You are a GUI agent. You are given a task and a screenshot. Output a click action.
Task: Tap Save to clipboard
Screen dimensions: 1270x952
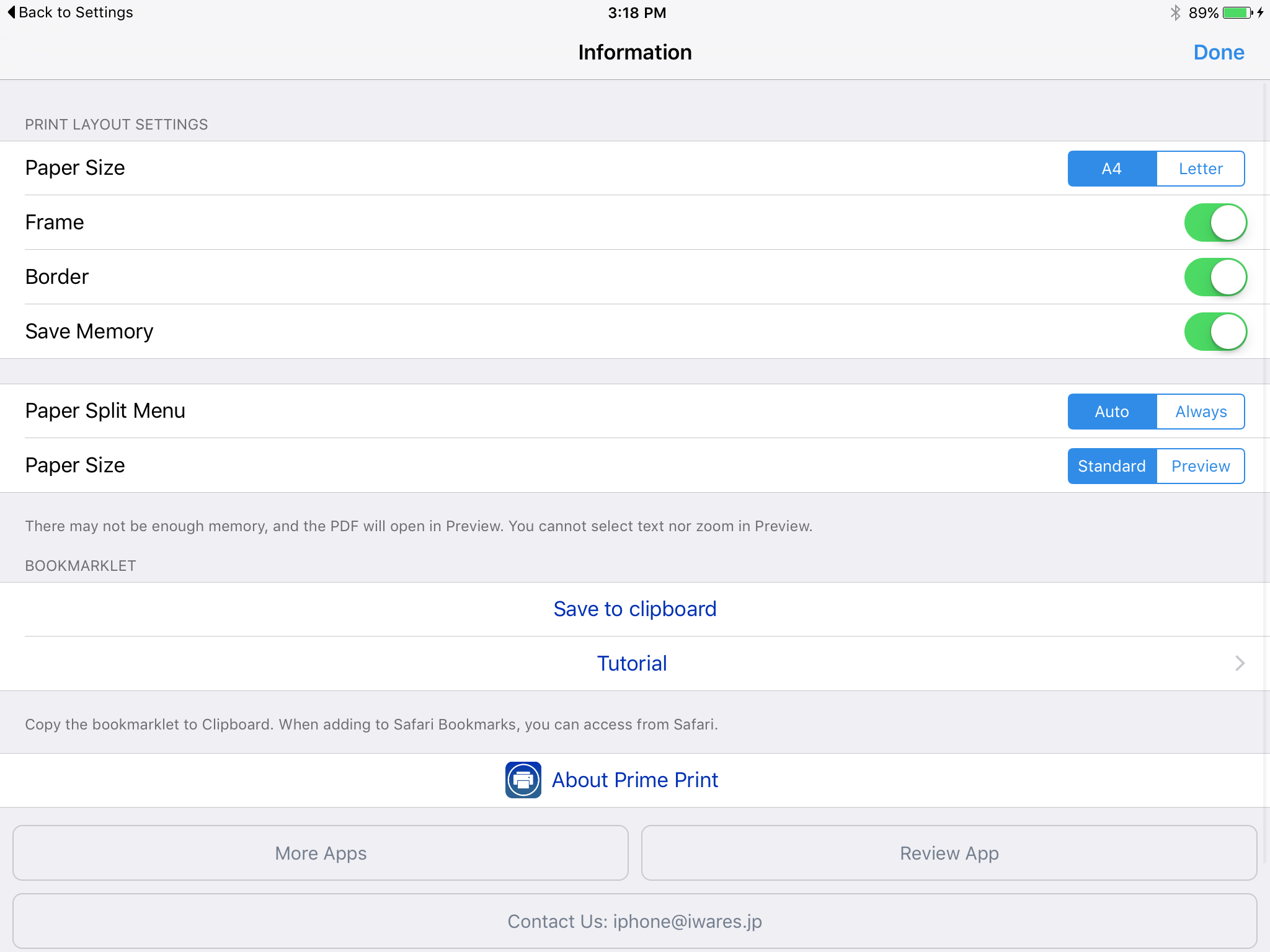[x=634, y=609]
